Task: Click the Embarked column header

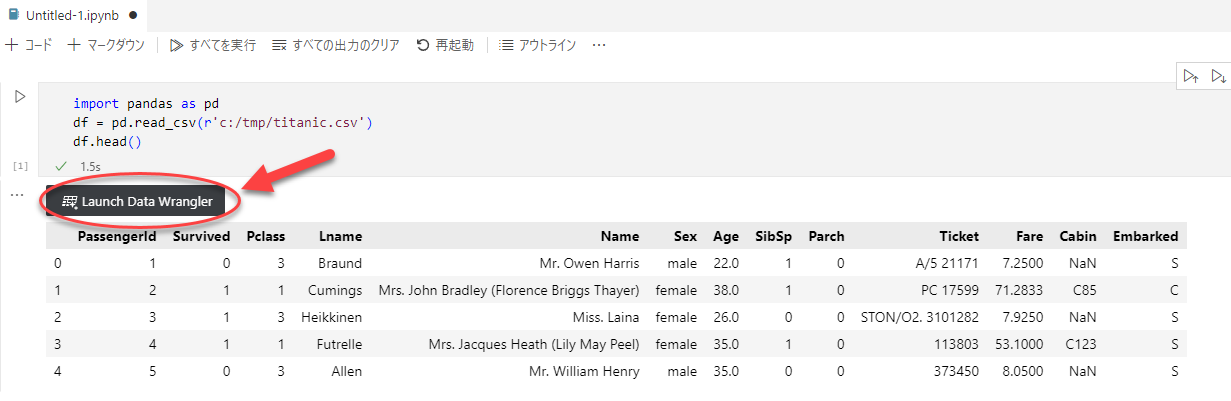Action: (1145, 237)
